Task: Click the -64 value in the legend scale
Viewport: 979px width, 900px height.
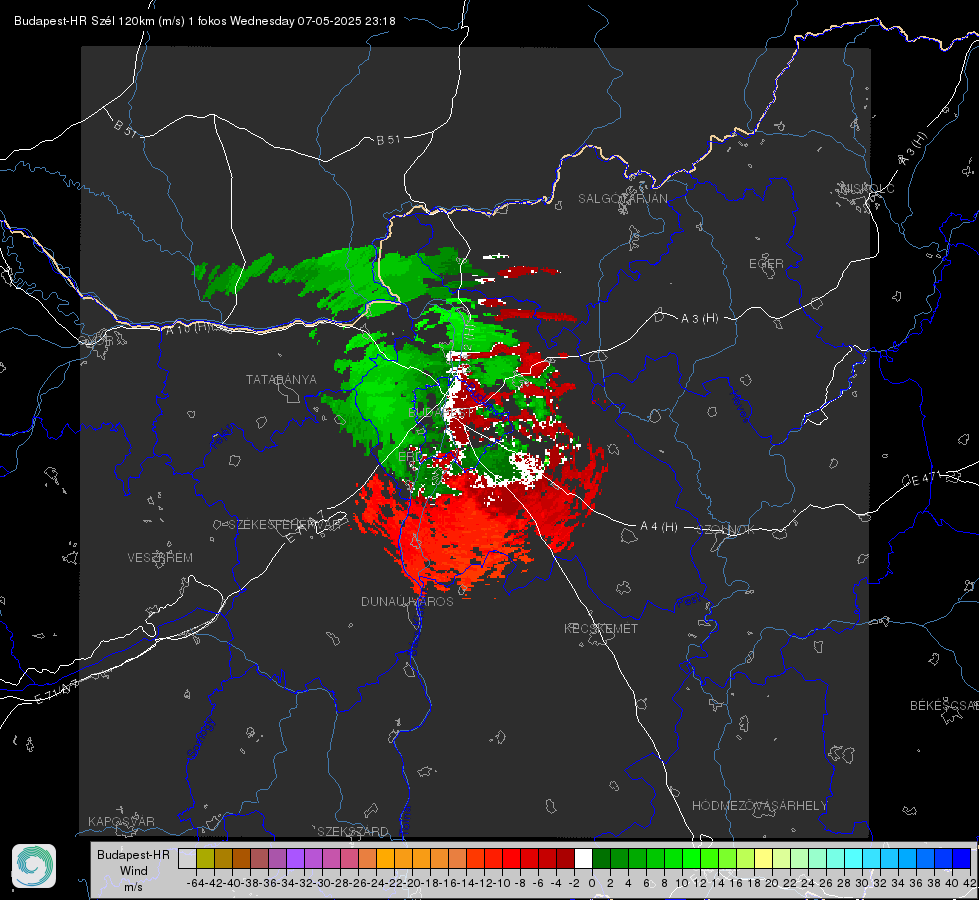Action: [196, 883]
